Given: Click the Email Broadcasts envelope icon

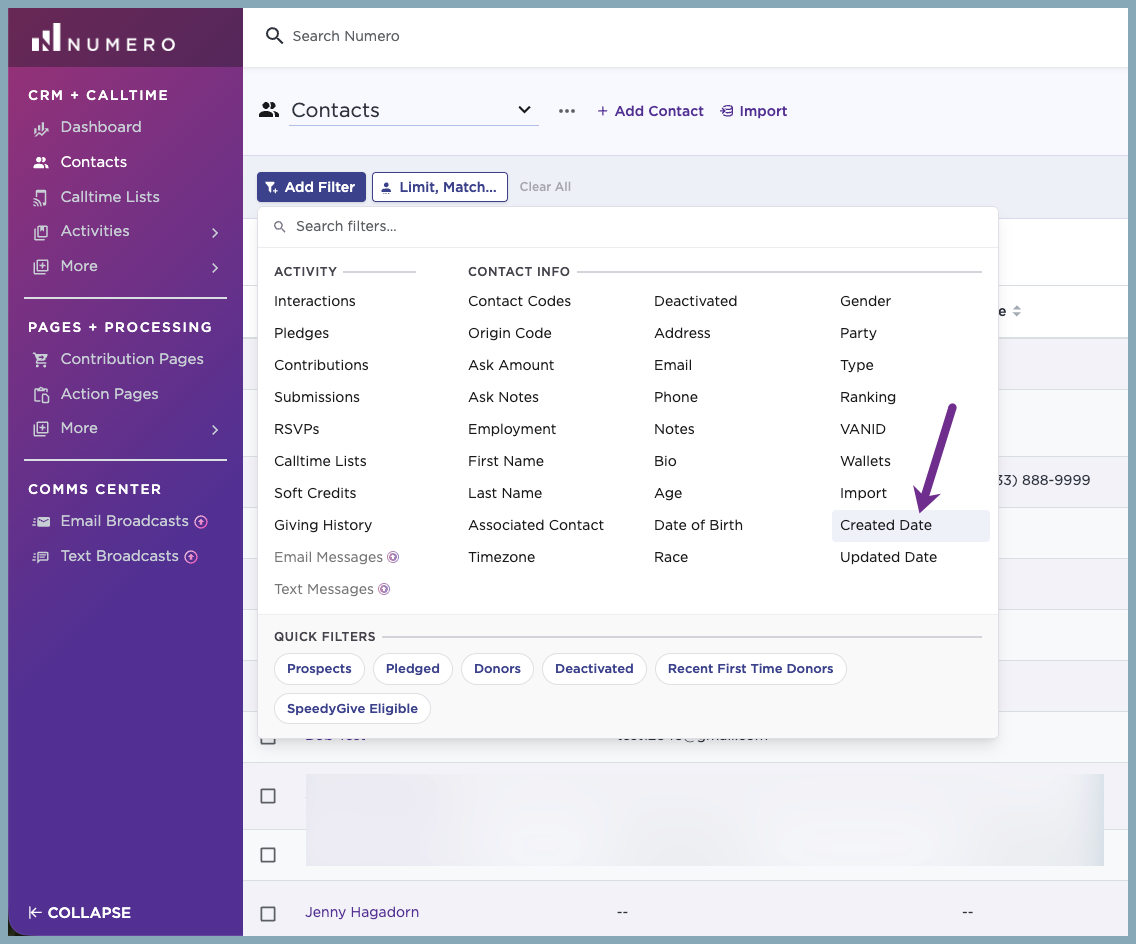Looking at the screenshot, I should (41, 522).
